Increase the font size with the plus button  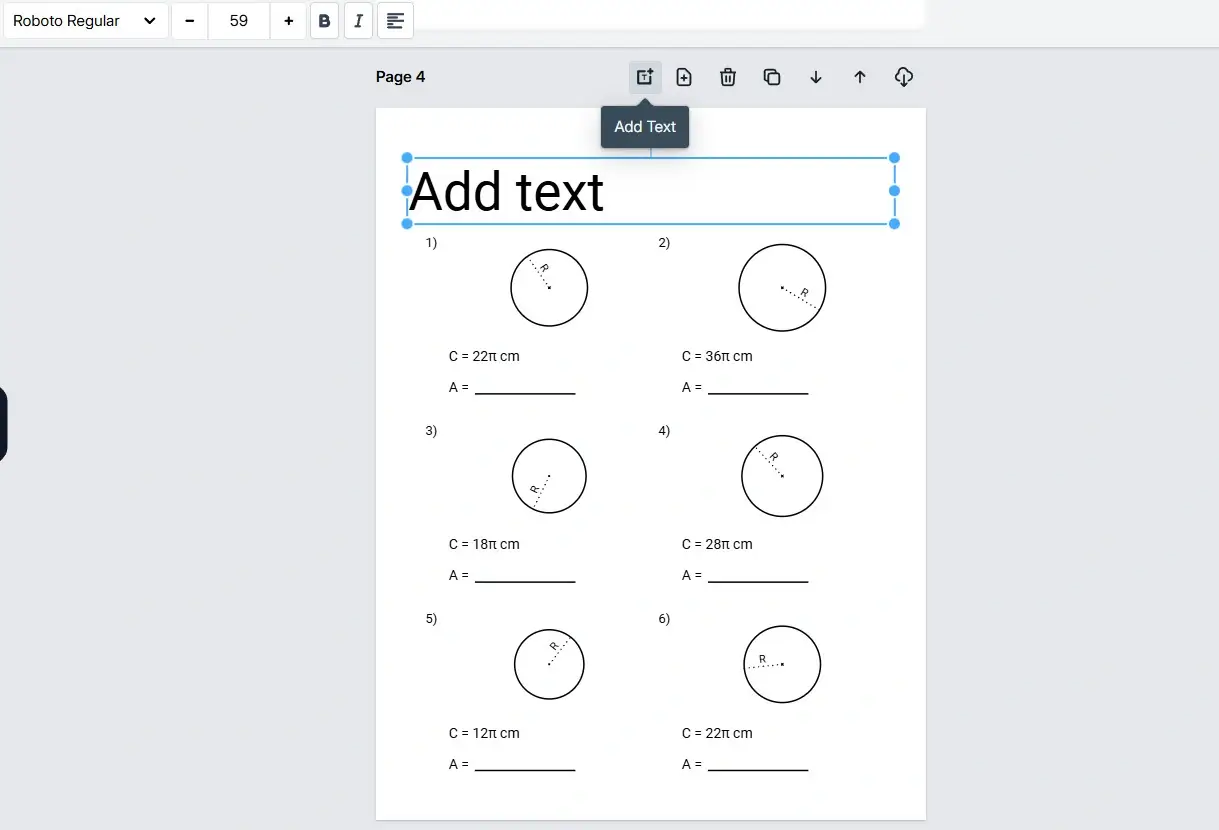click(288, 21)
